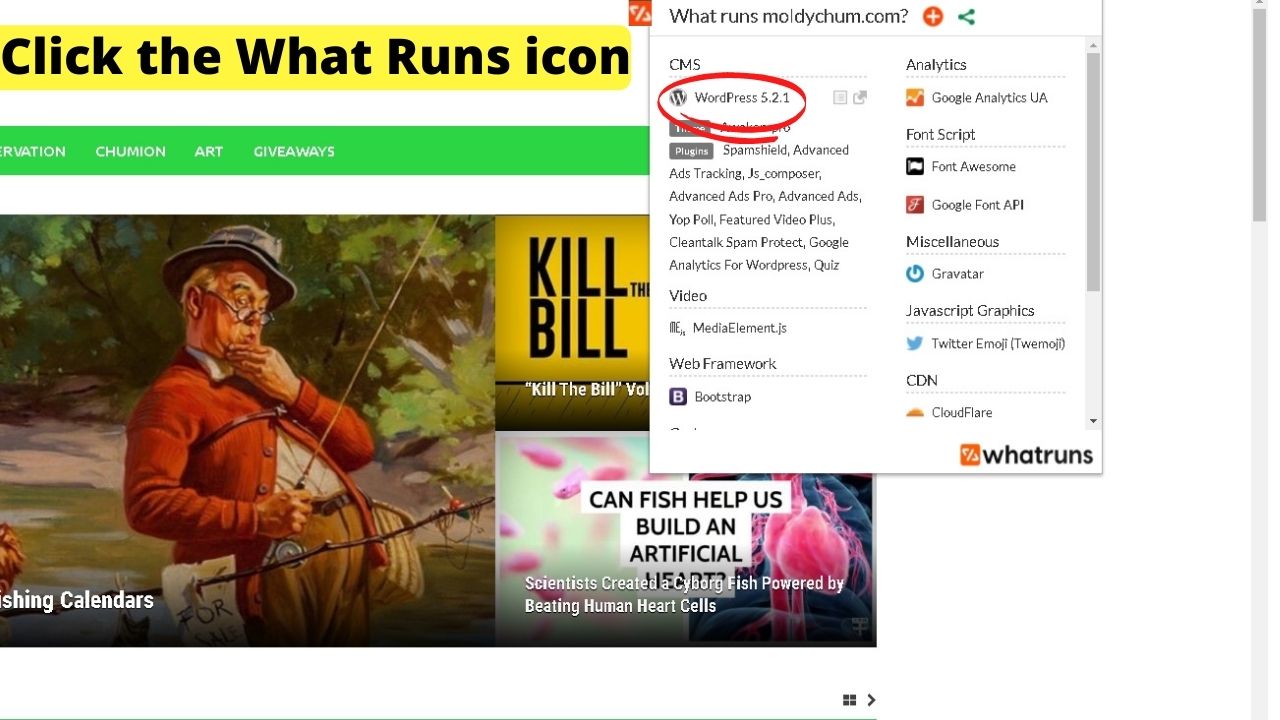
Task: Click the Bootstrap link
Action: (x=723, y=397)
